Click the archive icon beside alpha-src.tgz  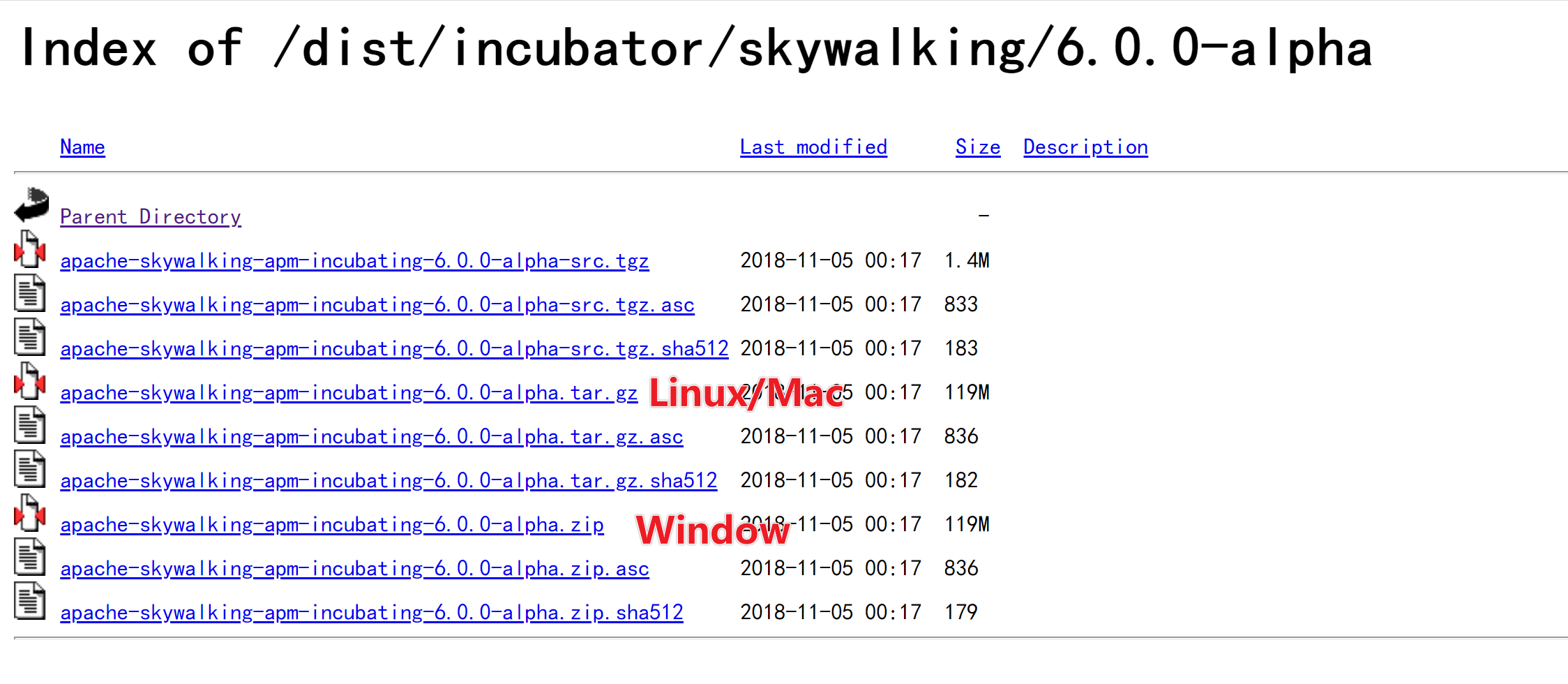(30, 249)
